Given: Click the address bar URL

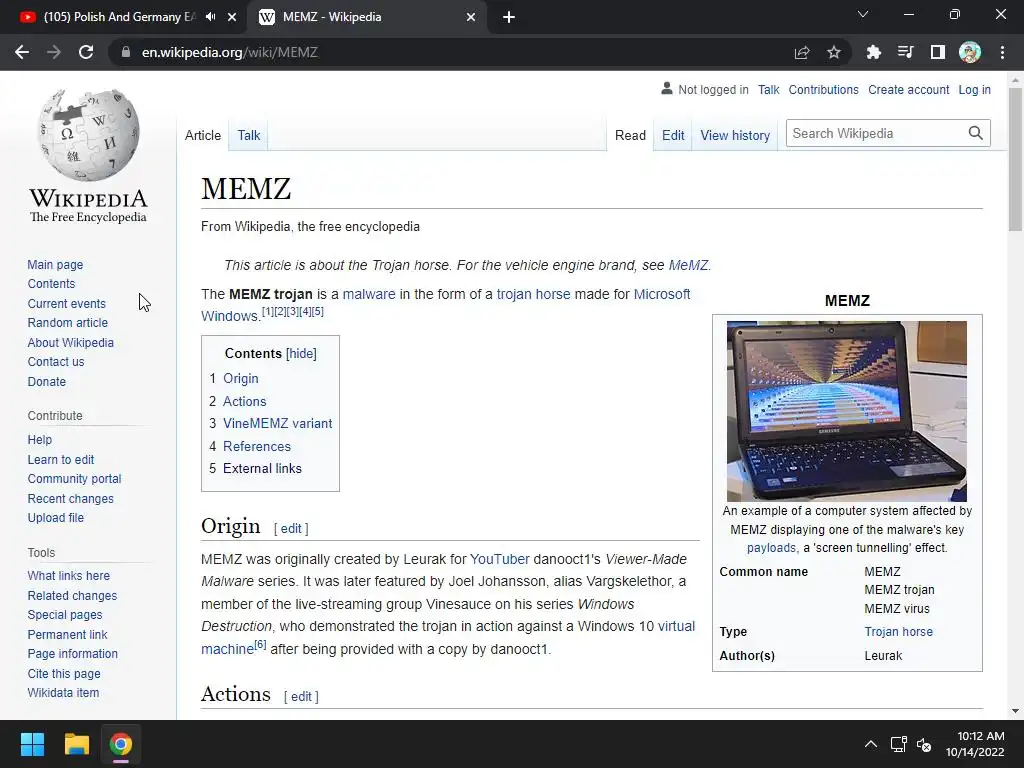Looking at the screenshot, I should pyautogui.click(x=230, y=52).
